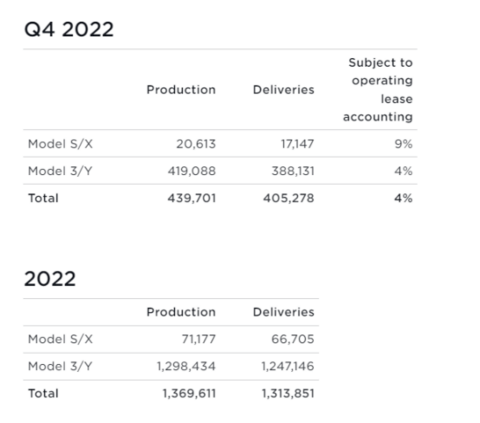Image resolution: width=480 pixels, height=423 pixels.
Task: Click the 71,177 production value
Action: coord(199,339)
